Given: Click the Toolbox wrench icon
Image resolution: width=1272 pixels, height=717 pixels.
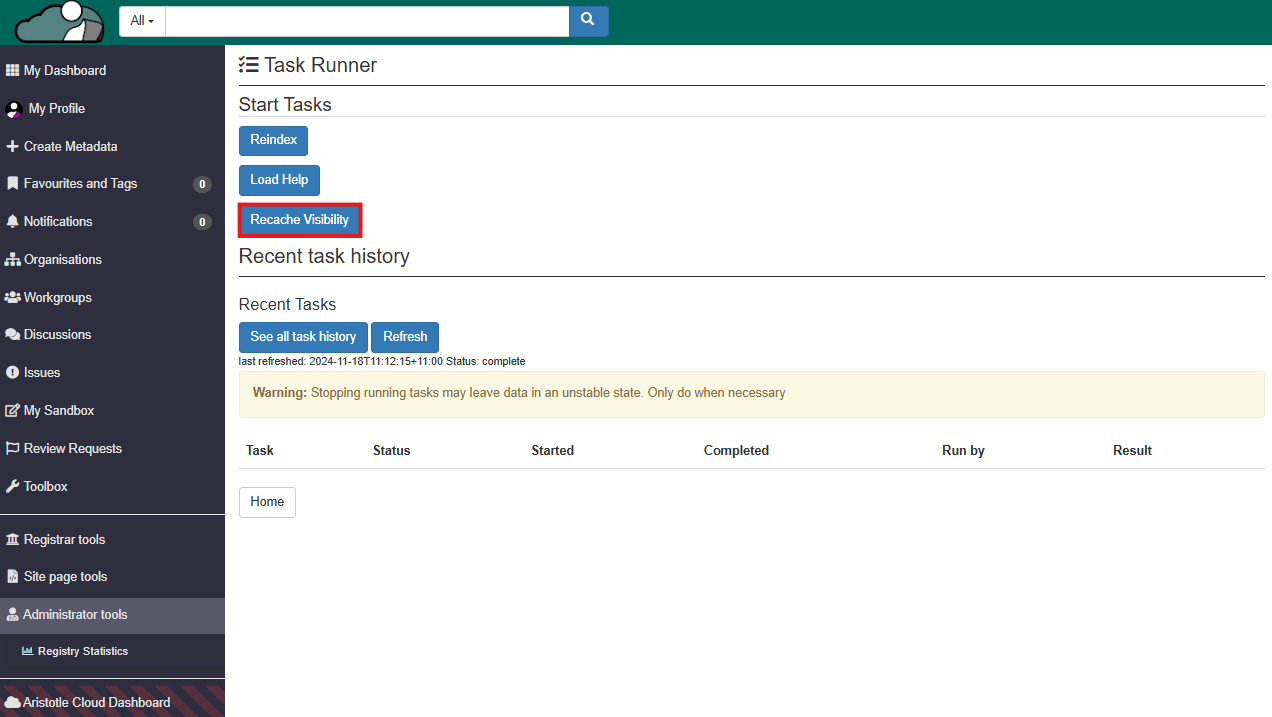Looking at the screenshot, I should click(12, 487).
